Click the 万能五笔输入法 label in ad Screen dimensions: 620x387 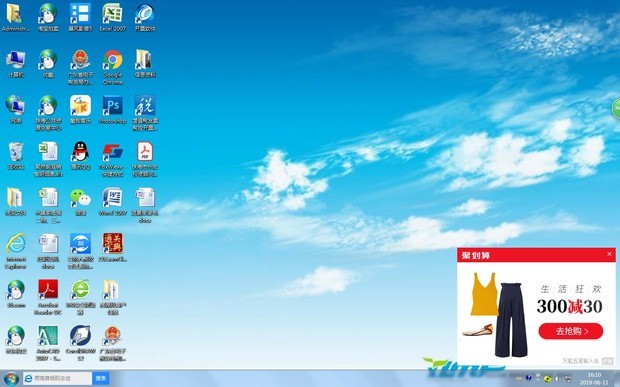[x=580, y=361]
